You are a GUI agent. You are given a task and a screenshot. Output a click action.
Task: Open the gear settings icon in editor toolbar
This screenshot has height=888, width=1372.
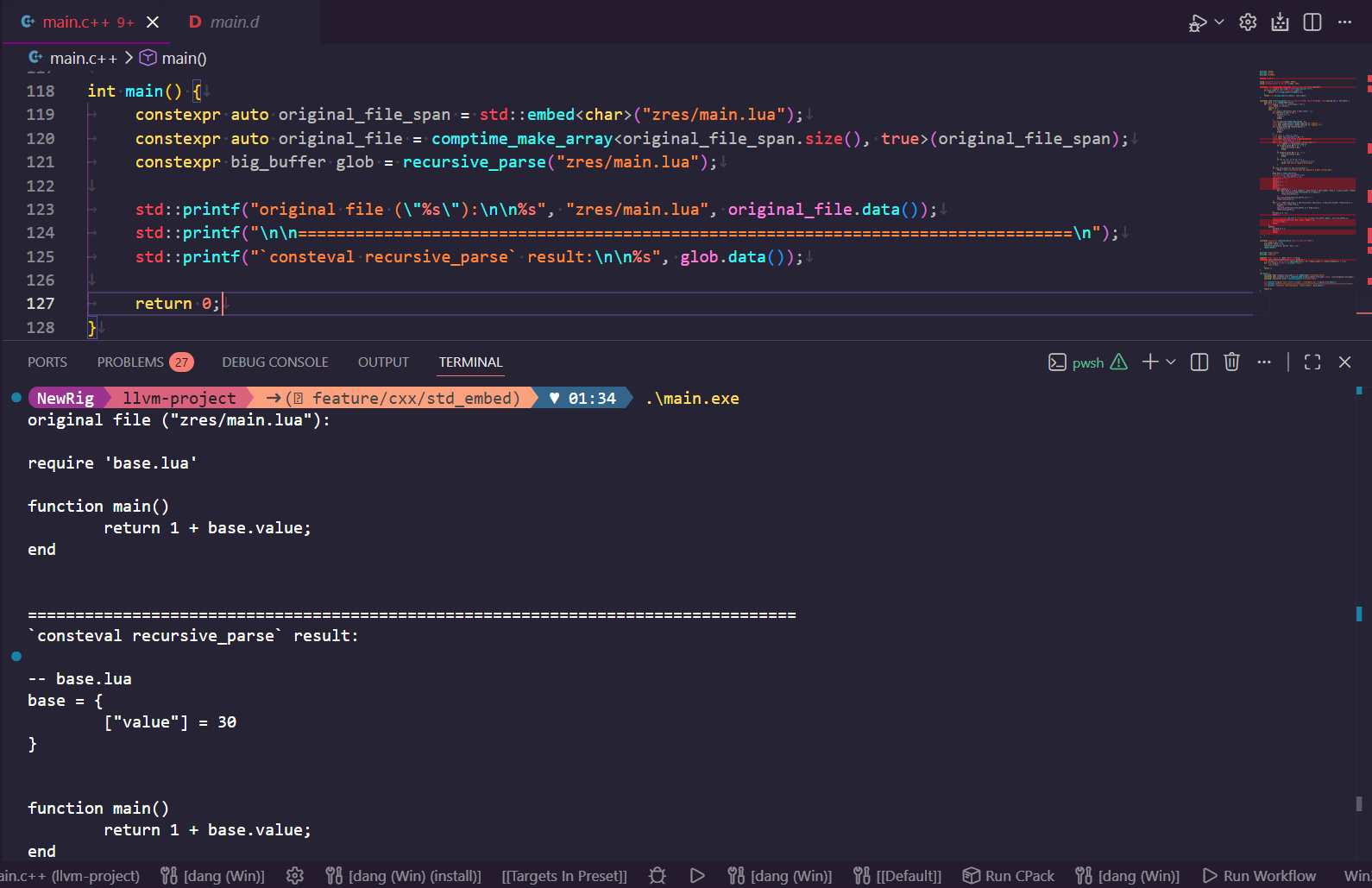tap(1248, 22)
